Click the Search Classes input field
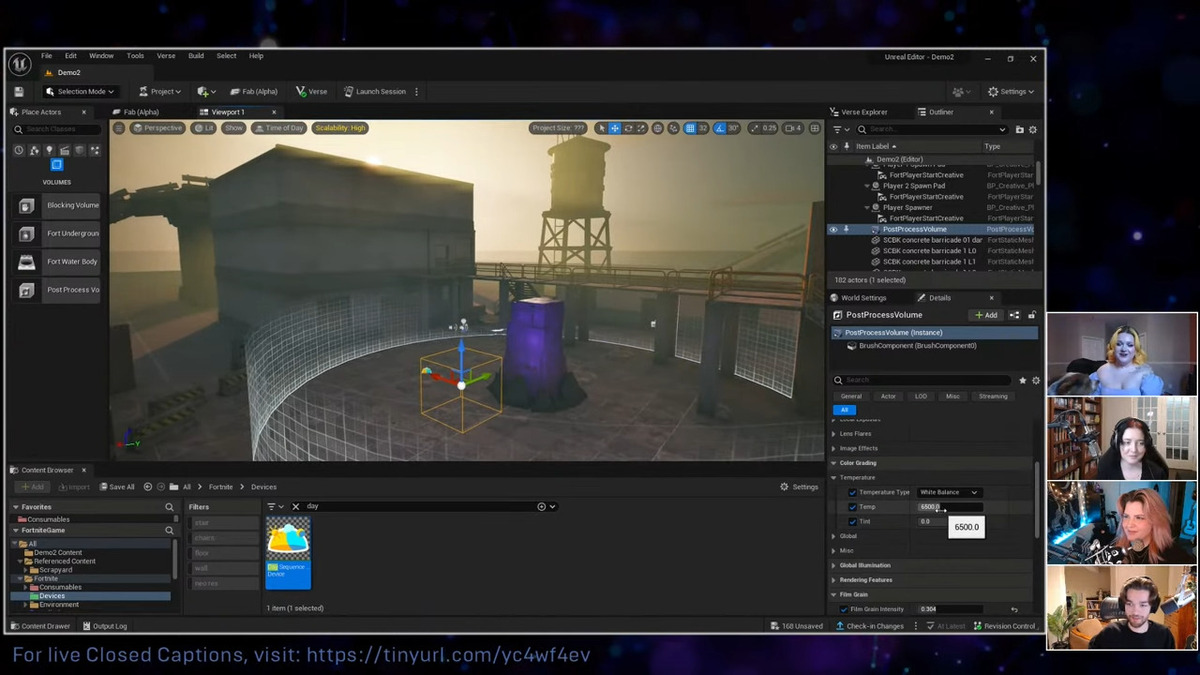1200x675 pixels. click(57, 129)
